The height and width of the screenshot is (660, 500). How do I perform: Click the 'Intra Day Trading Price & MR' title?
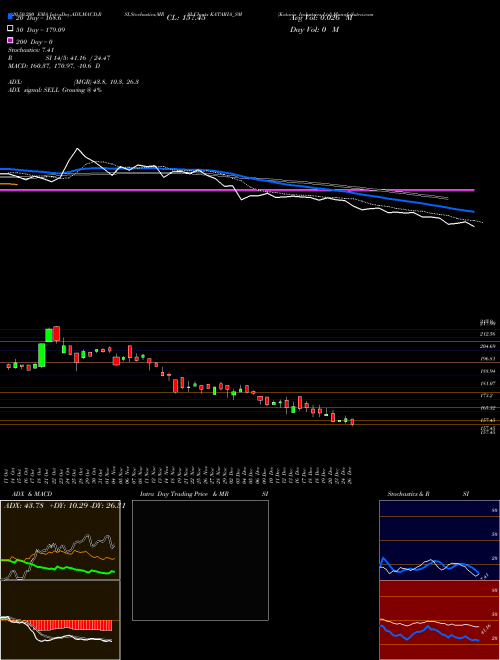(x=184, y=494)
